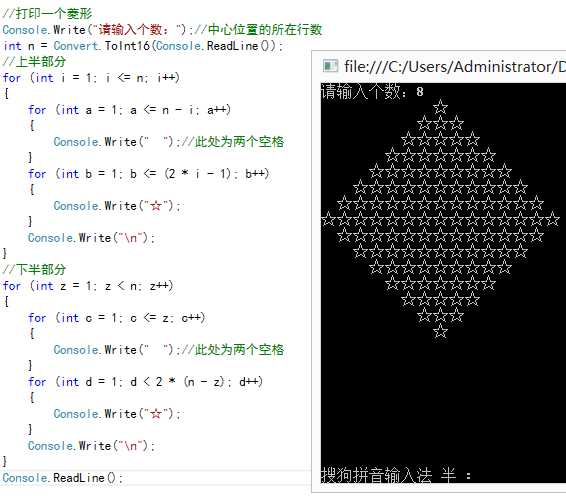Click the line for (int i = 1; i <= n; i++)

[x=91, y=78]
